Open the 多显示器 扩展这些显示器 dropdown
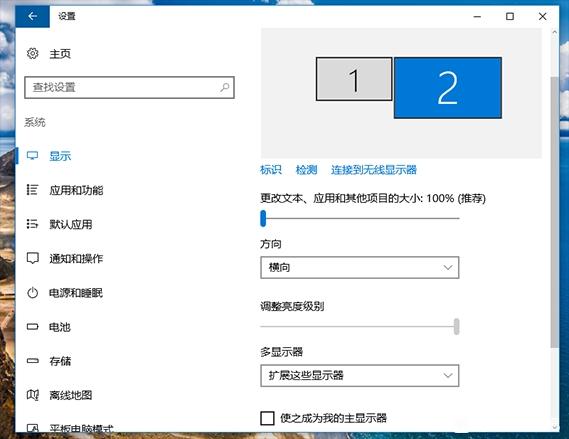Image resolution: width=569 pixels, height=439 pixels. (x=360, y=376)
